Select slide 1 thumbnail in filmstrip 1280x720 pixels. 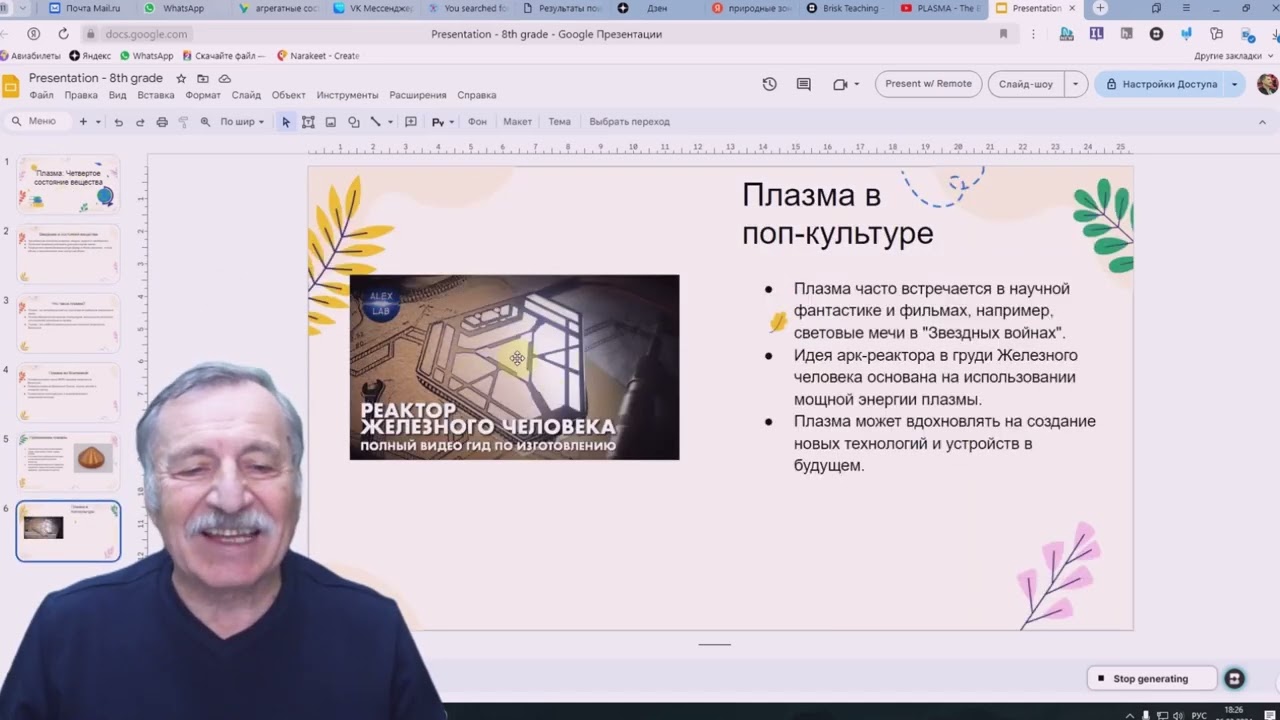(68, 184)
